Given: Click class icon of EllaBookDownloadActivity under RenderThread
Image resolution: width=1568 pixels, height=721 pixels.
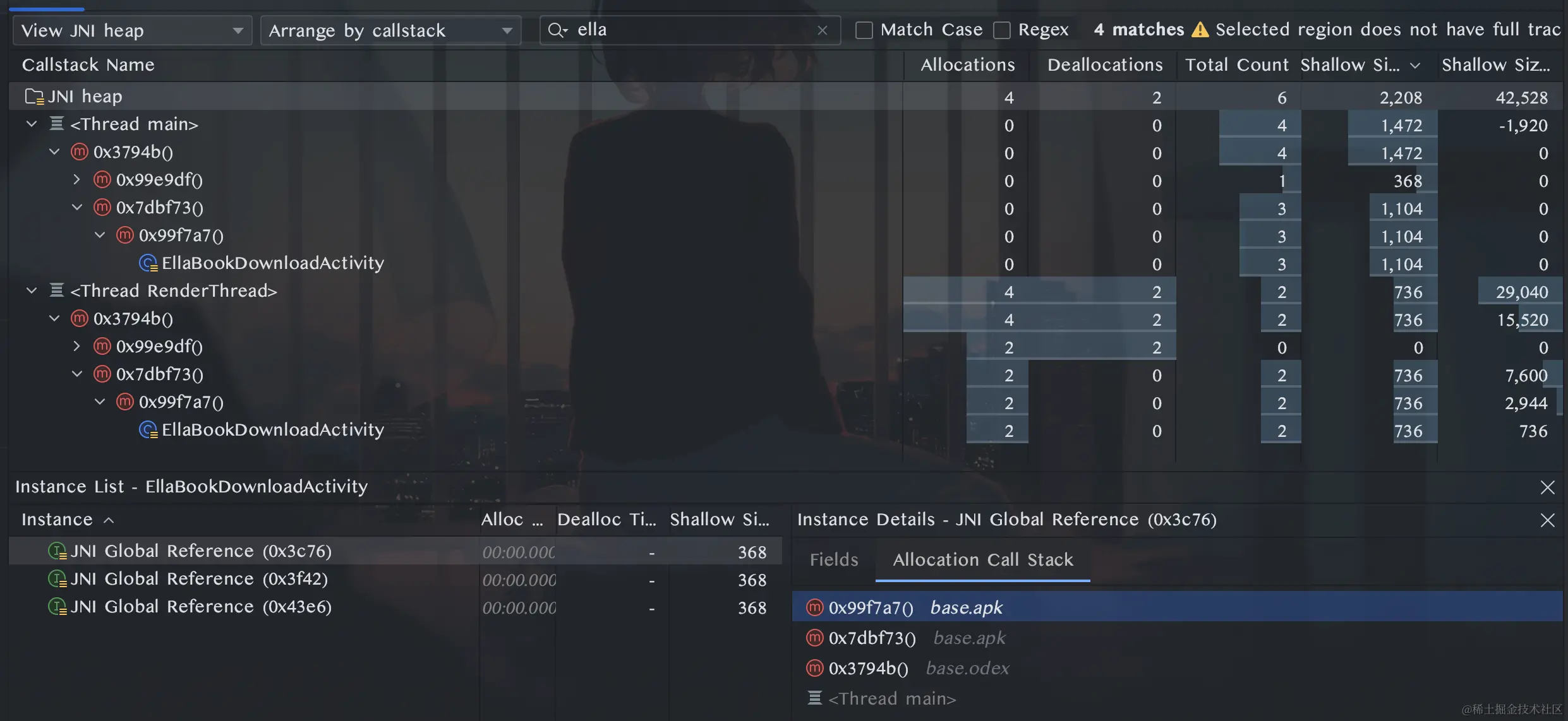Looking at the screenshot, I should tap(148, 429).
